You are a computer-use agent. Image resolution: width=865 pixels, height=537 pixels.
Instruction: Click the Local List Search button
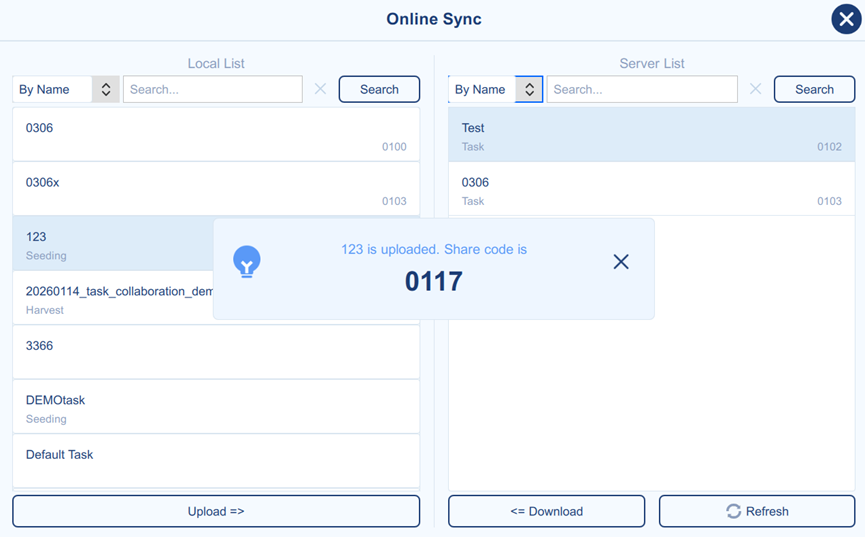(x=379, y=89)
